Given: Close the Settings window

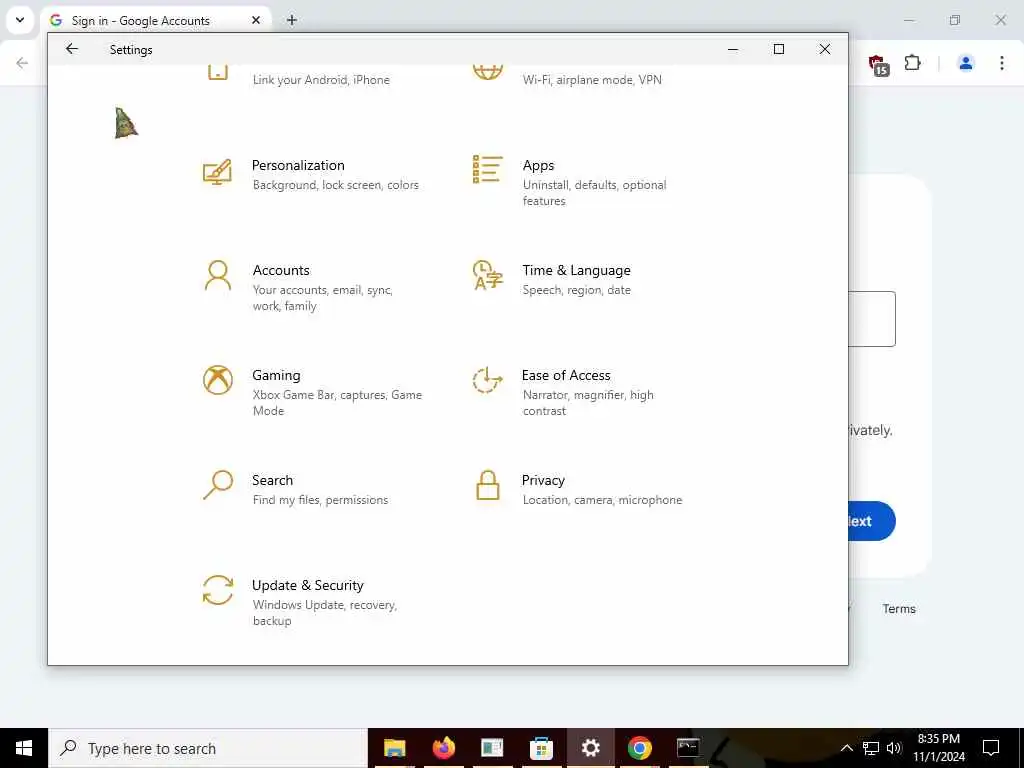Looking at the screenshot, I should point(825,49).
